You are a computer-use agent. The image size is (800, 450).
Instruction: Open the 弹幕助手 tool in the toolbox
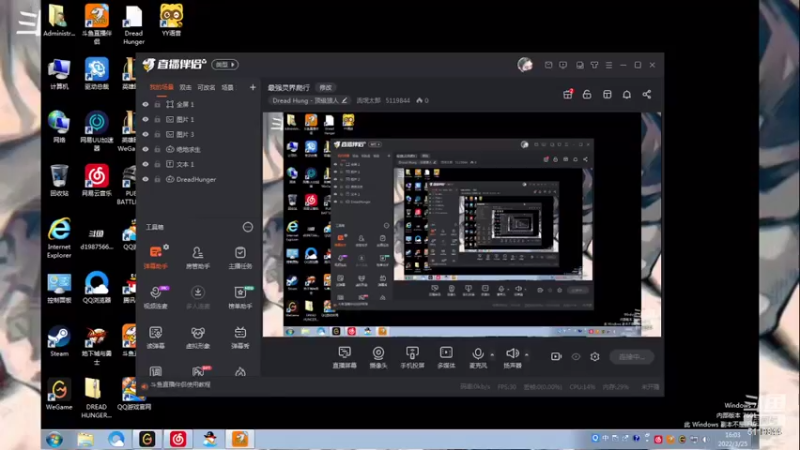click(156, 257)
